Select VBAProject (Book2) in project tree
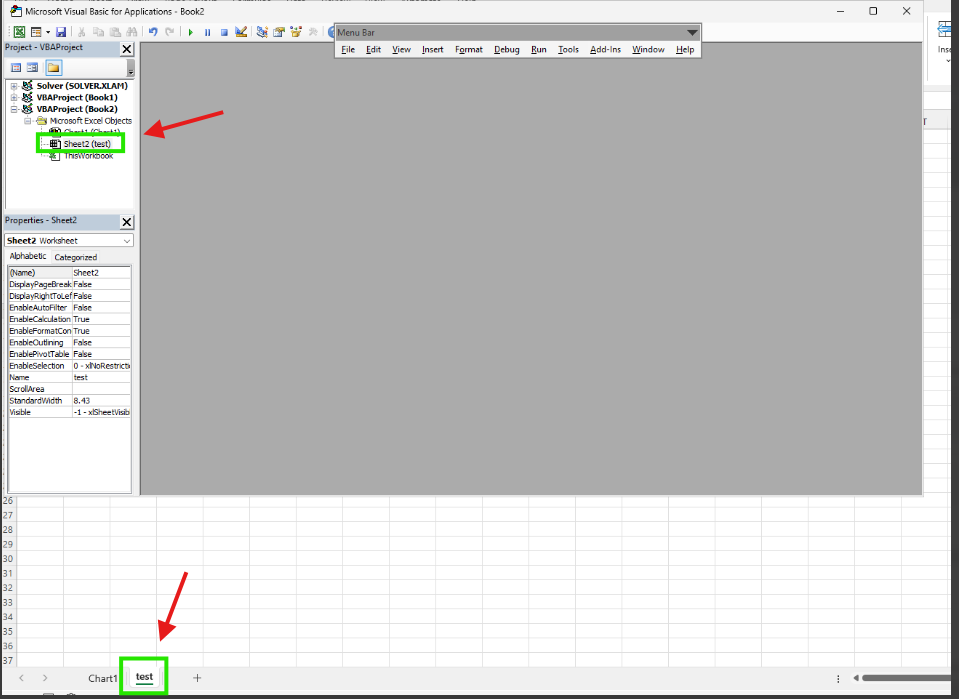The width and height of the screenshot is (959, 699). [77, 109]
